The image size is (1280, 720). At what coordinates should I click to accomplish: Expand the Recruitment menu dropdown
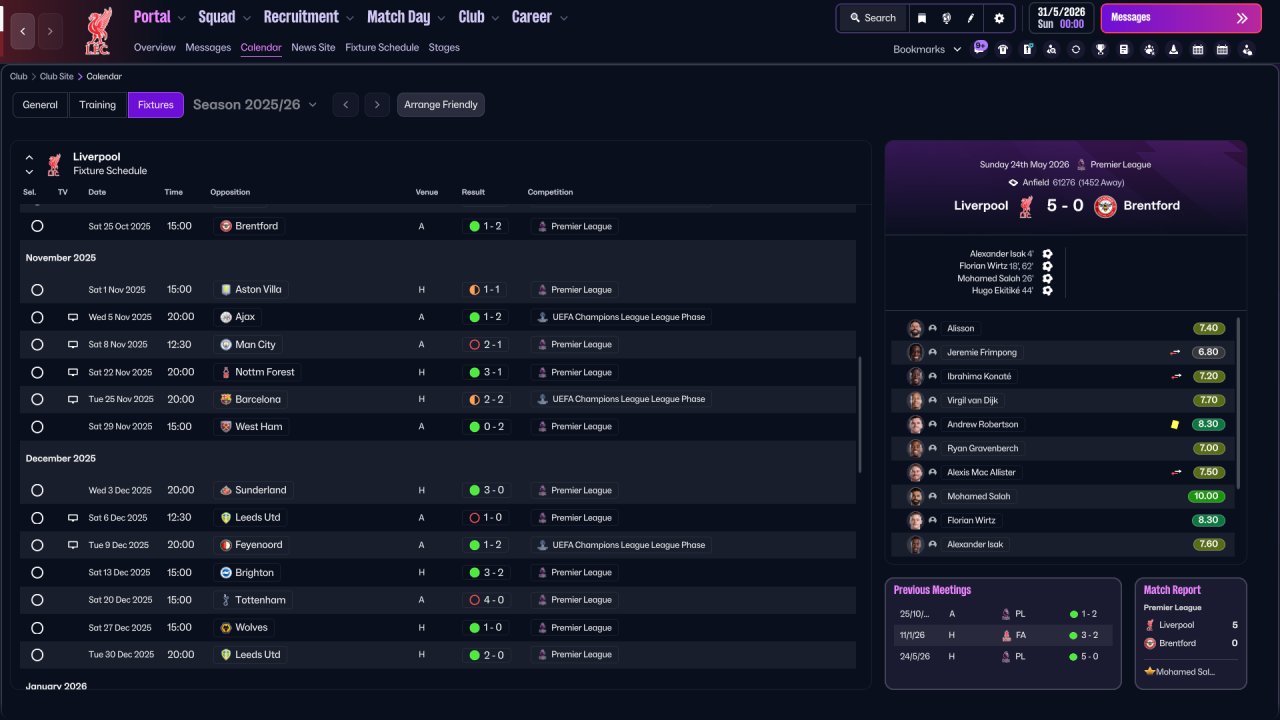click(350, 18)
